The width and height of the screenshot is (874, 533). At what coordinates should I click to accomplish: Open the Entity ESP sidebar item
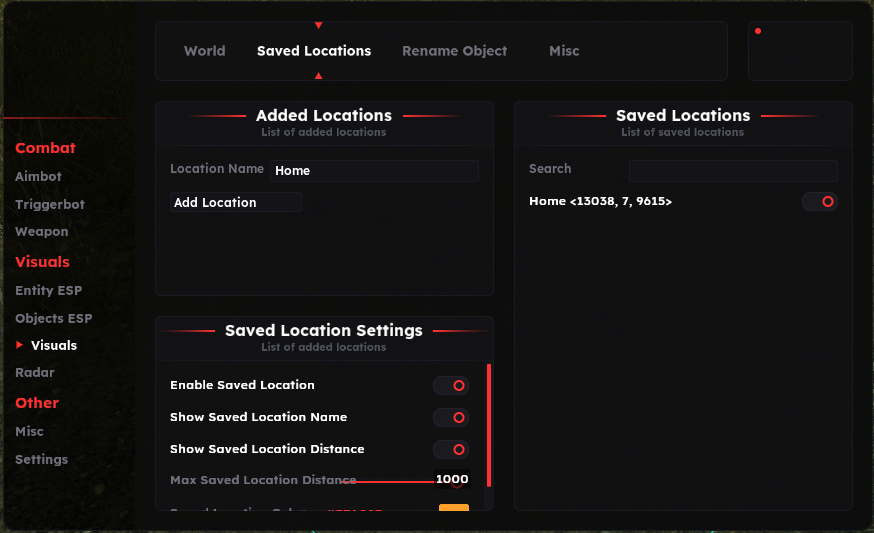(x=48, y=291)
